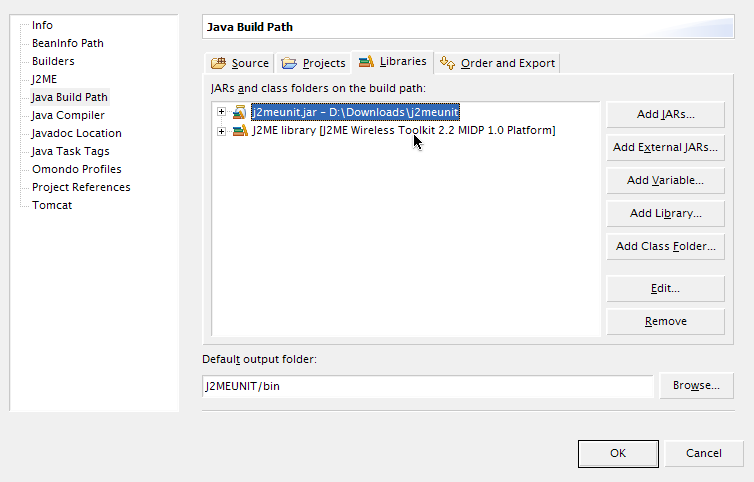
Task: Expand the J2ME library tree node
Action: pyautogui.click(x=222, y=131)
